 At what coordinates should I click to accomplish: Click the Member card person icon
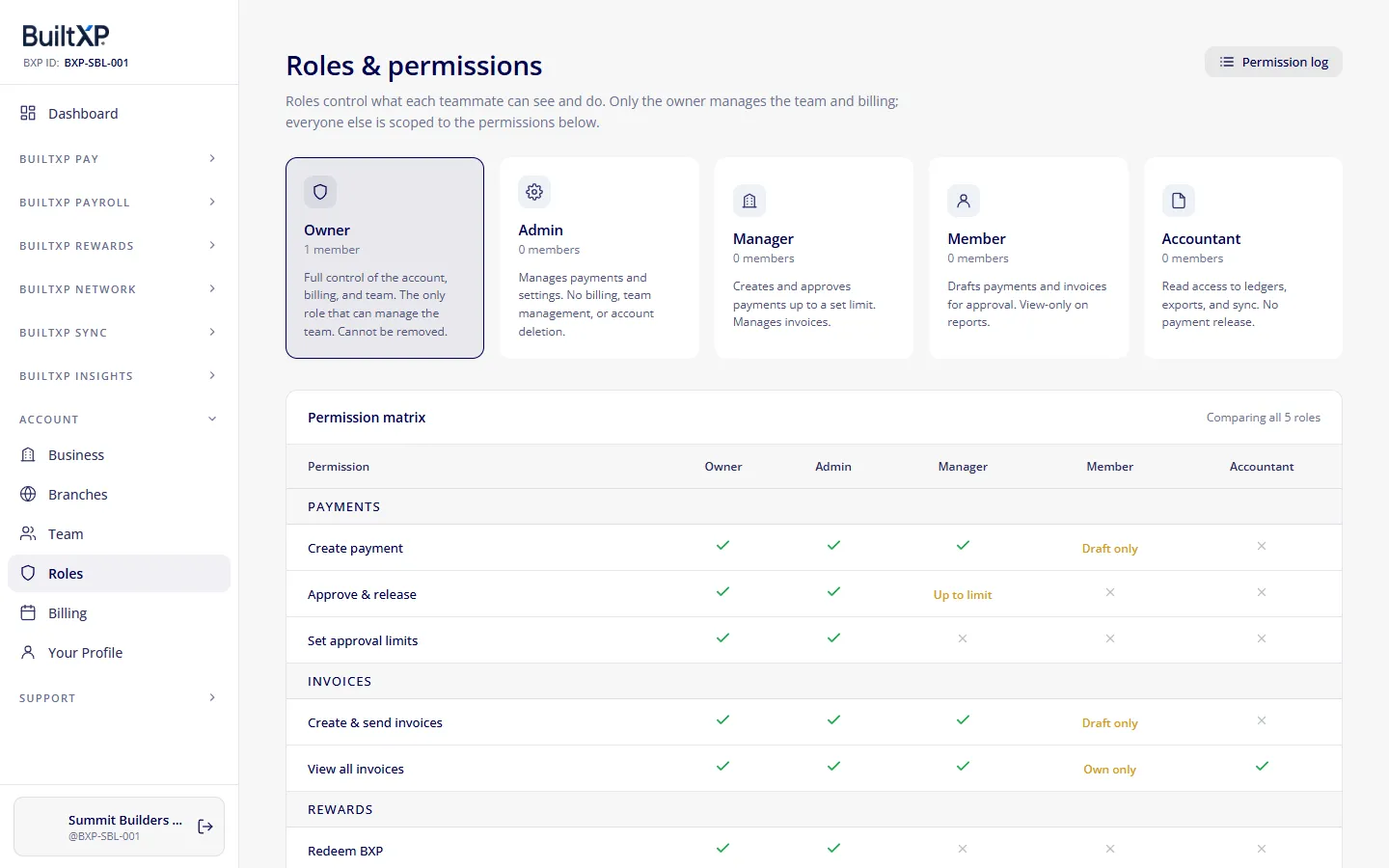[x=964, y=201]
